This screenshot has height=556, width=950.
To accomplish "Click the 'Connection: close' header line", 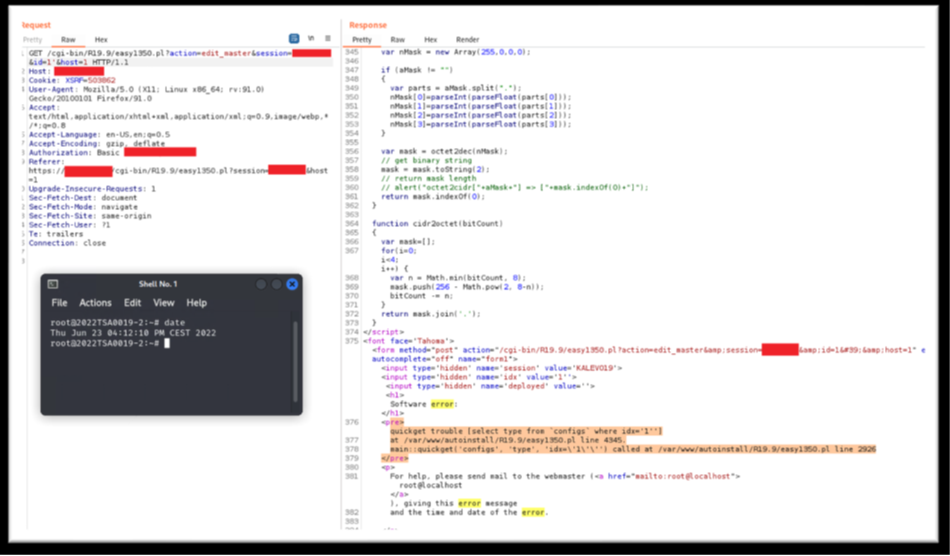I will (x=67, y=243).
